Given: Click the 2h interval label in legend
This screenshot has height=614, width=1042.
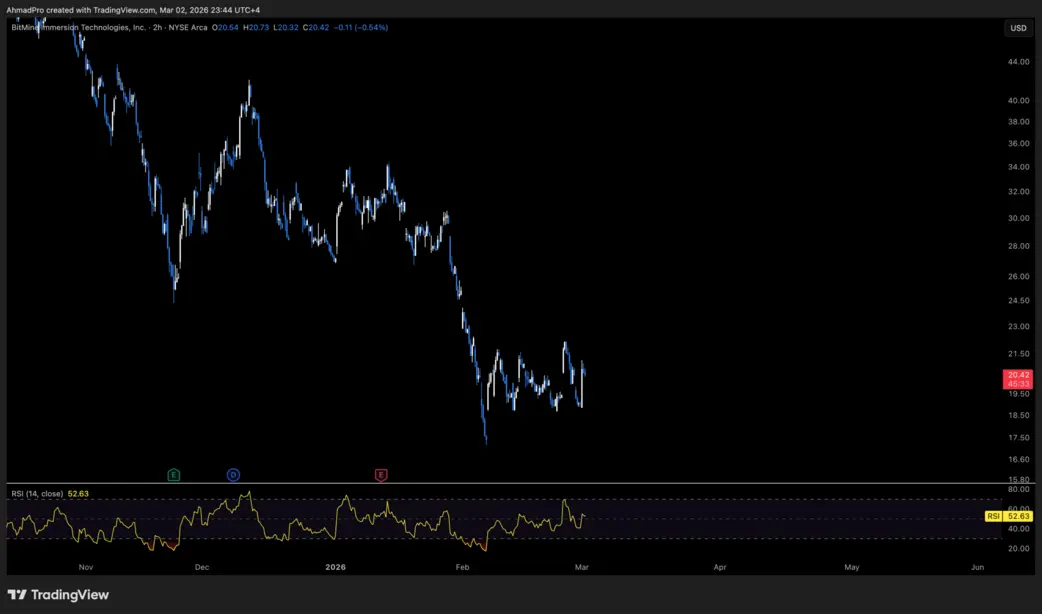Looking at the screenshot, I should (157, 28).
